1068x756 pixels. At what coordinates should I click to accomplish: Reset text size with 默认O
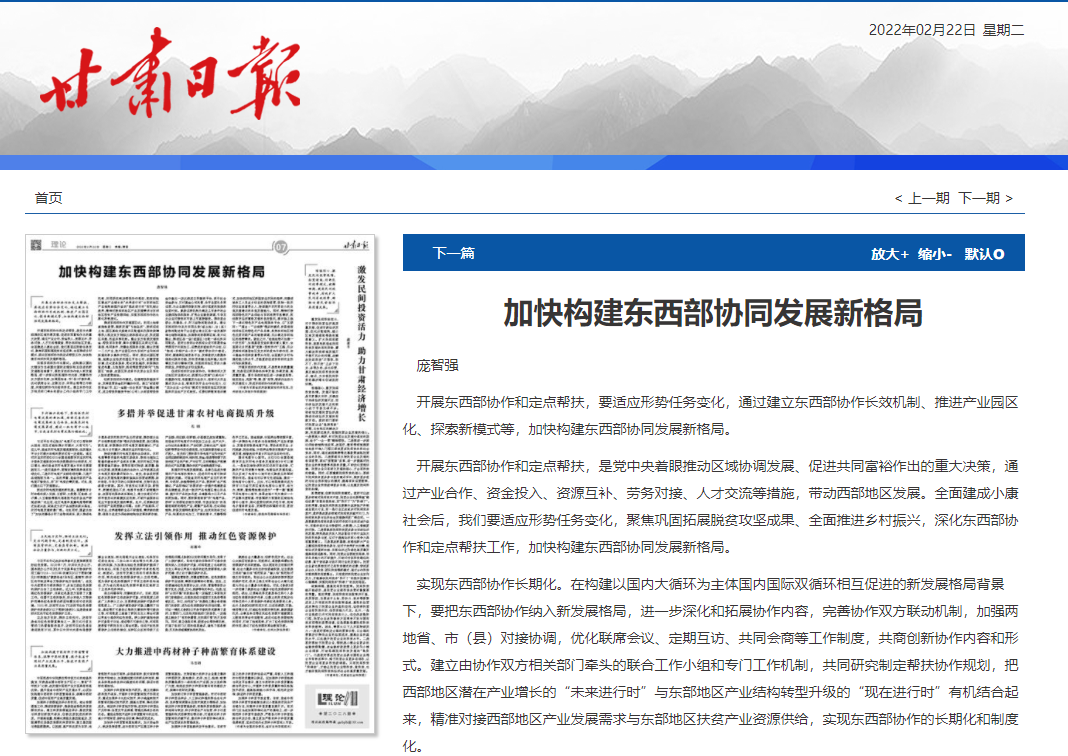(x=984, y=254)
